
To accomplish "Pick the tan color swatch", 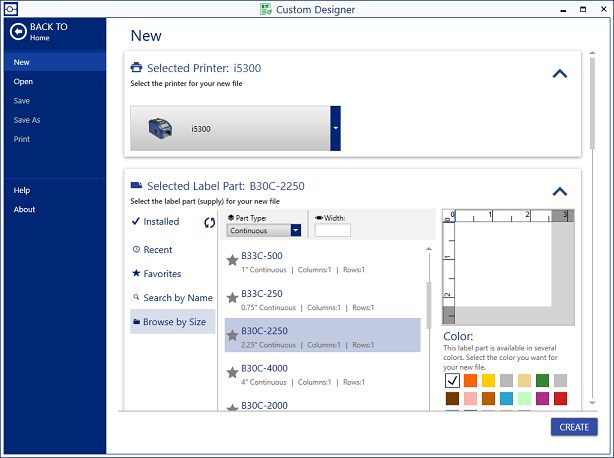I will click(x=524, y=380).
